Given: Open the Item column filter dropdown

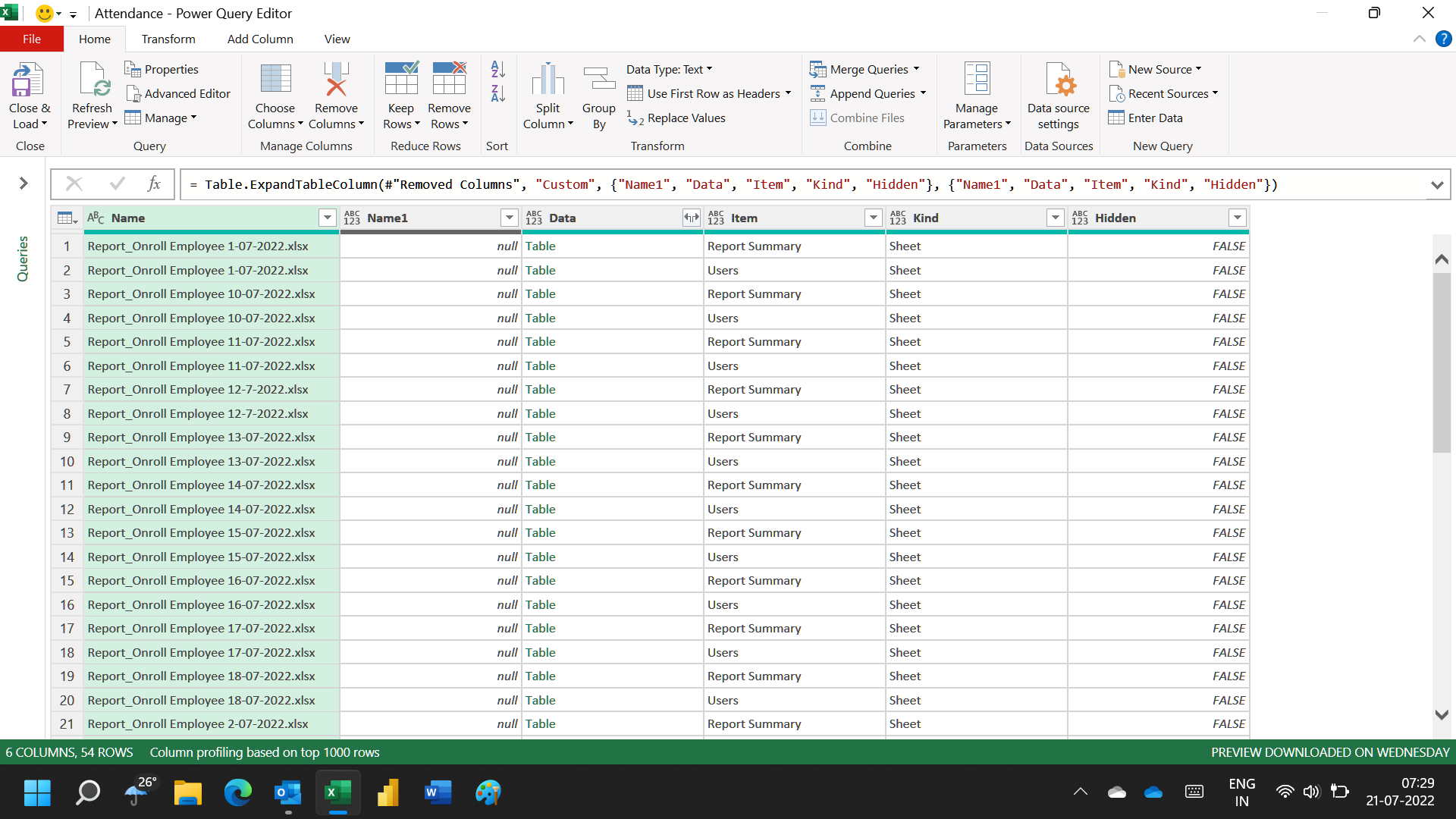Looking at the screenshot, I should pyautogui.click(x=873, y=218).
